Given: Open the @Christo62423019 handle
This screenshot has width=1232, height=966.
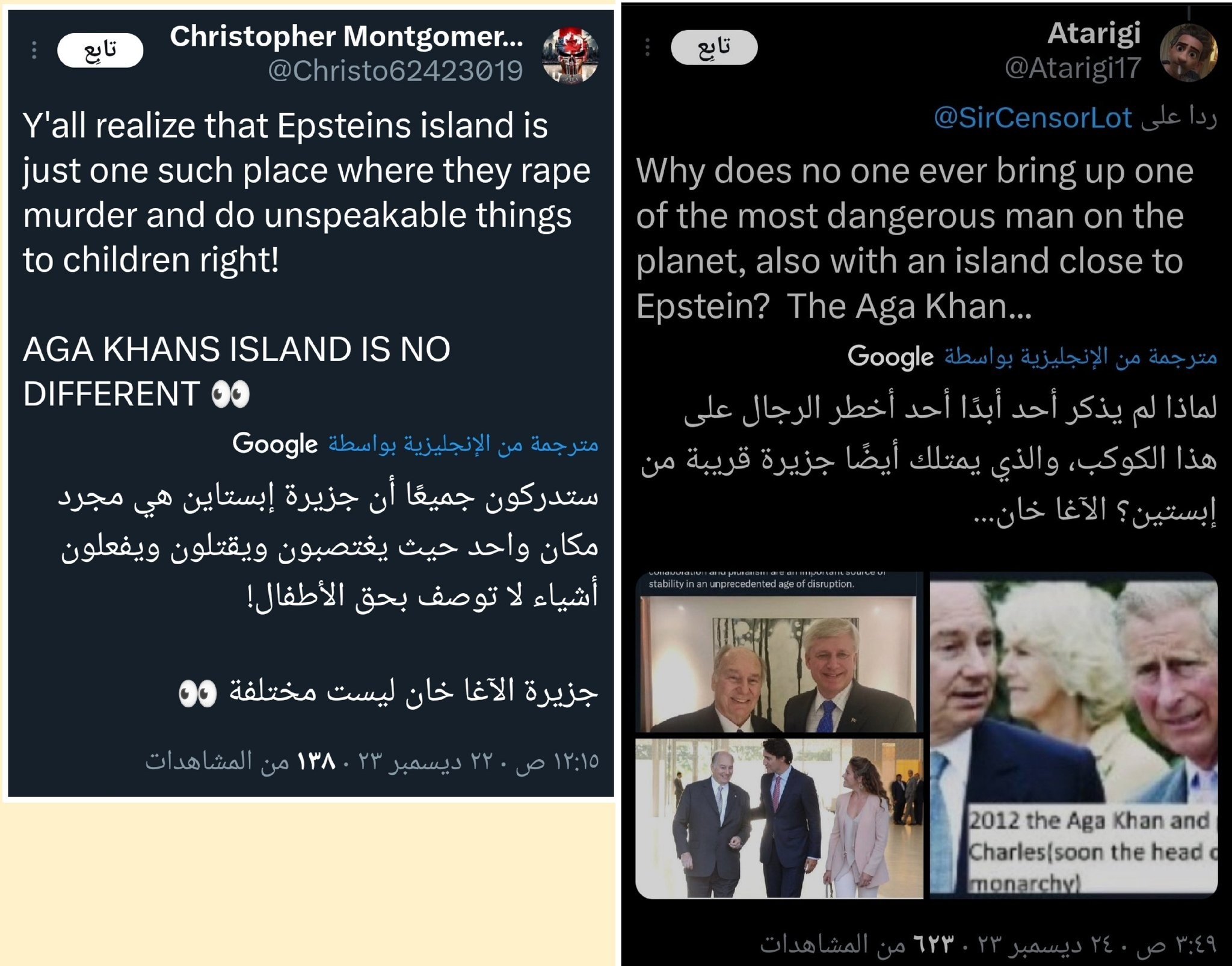Looking at the screenshot, I should (395, 71).
